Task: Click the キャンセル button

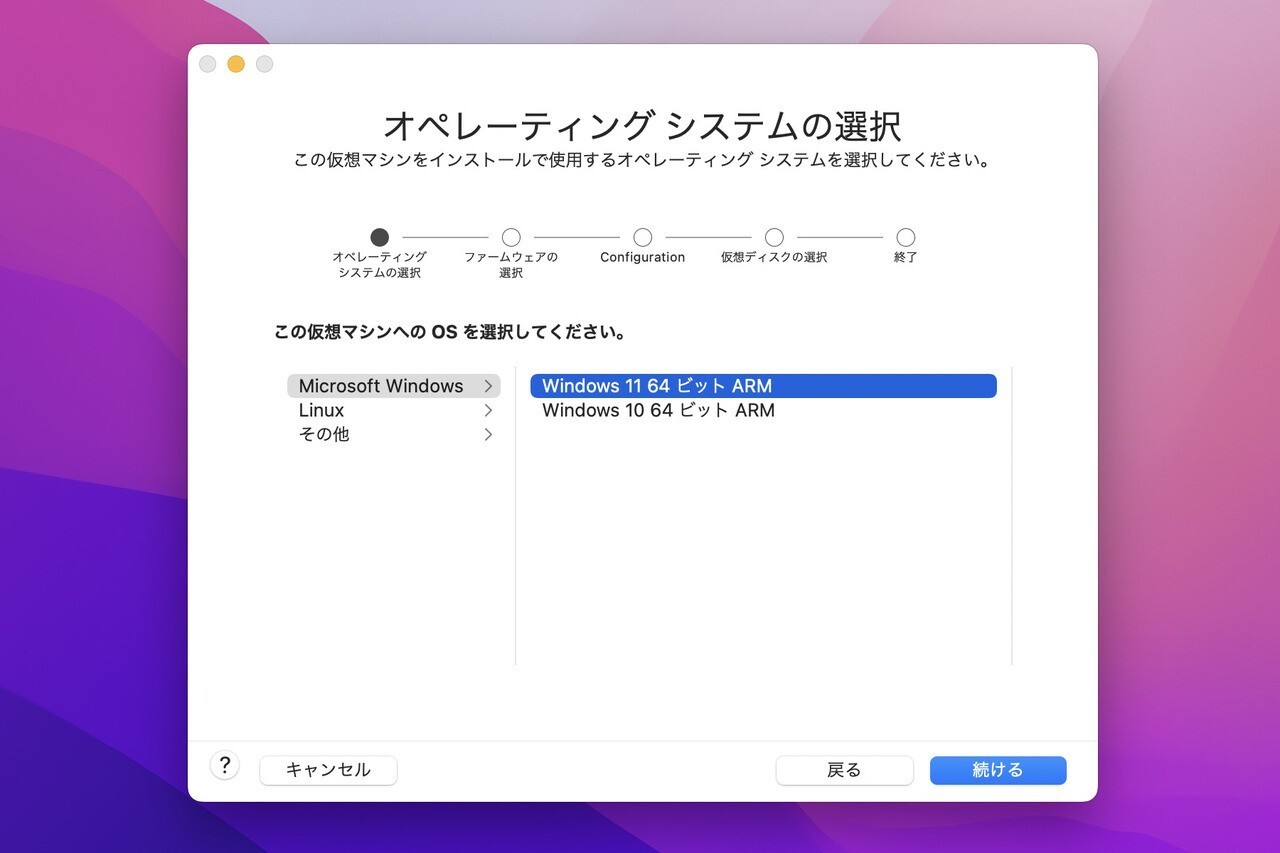Action: click(328, 770)
